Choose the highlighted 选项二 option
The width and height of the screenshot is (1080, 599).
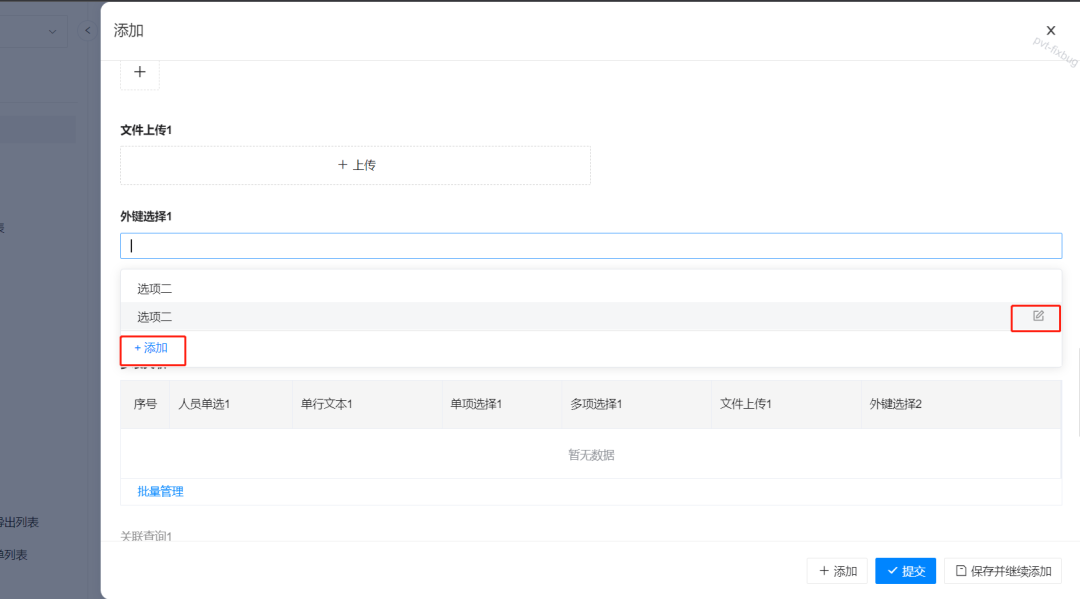[591, 317]
